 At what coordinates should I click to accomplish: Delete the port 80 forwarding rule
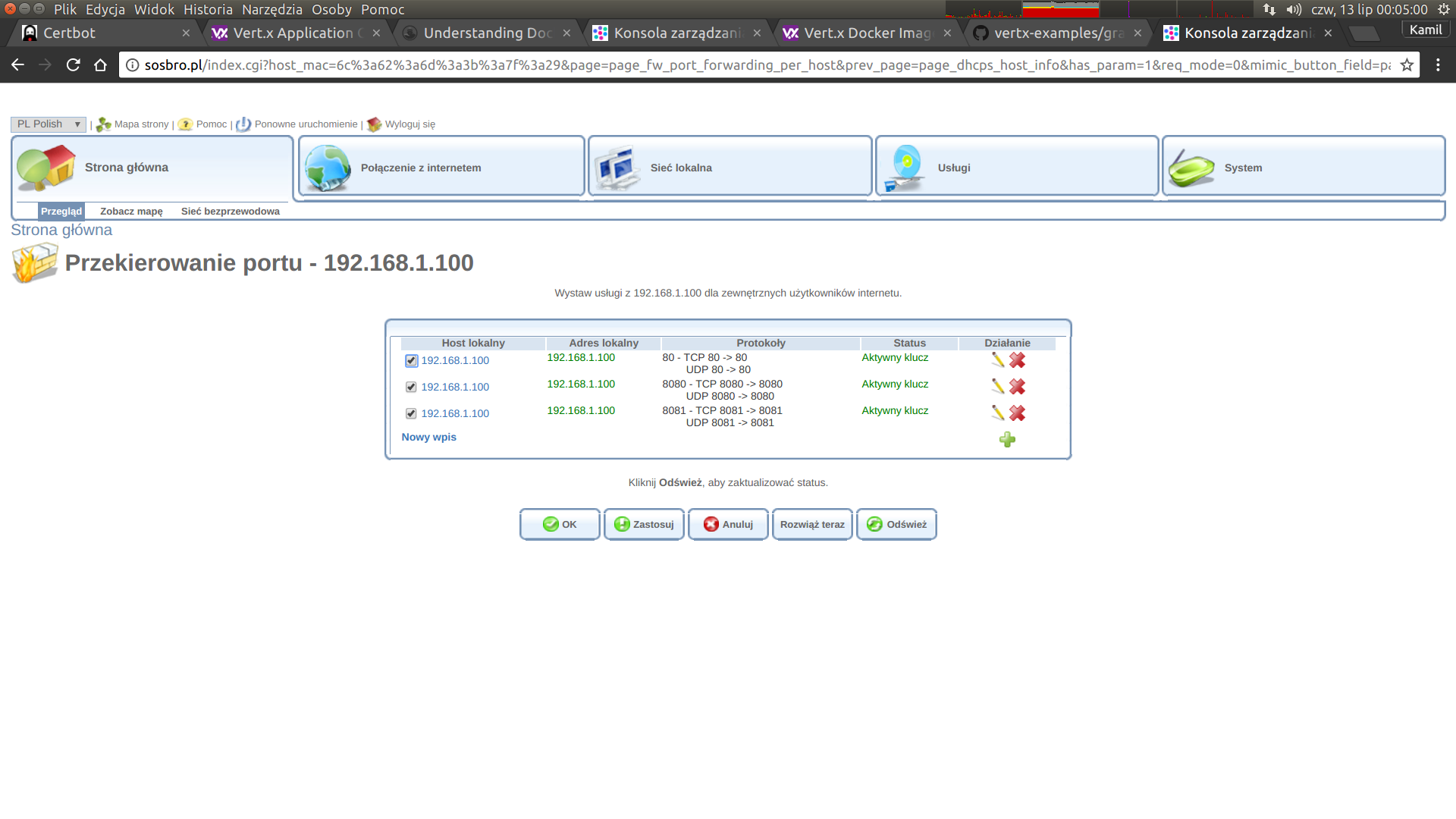tap(1017, 360)
